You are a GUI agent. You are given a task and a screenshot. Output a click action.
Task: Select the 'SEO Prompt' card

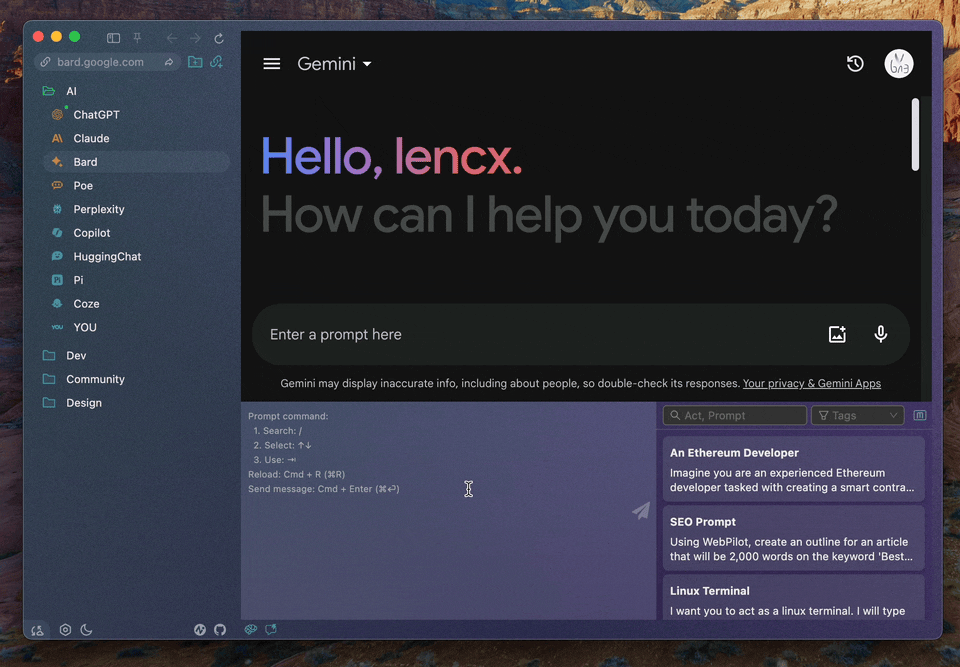[x=793, y=538]
